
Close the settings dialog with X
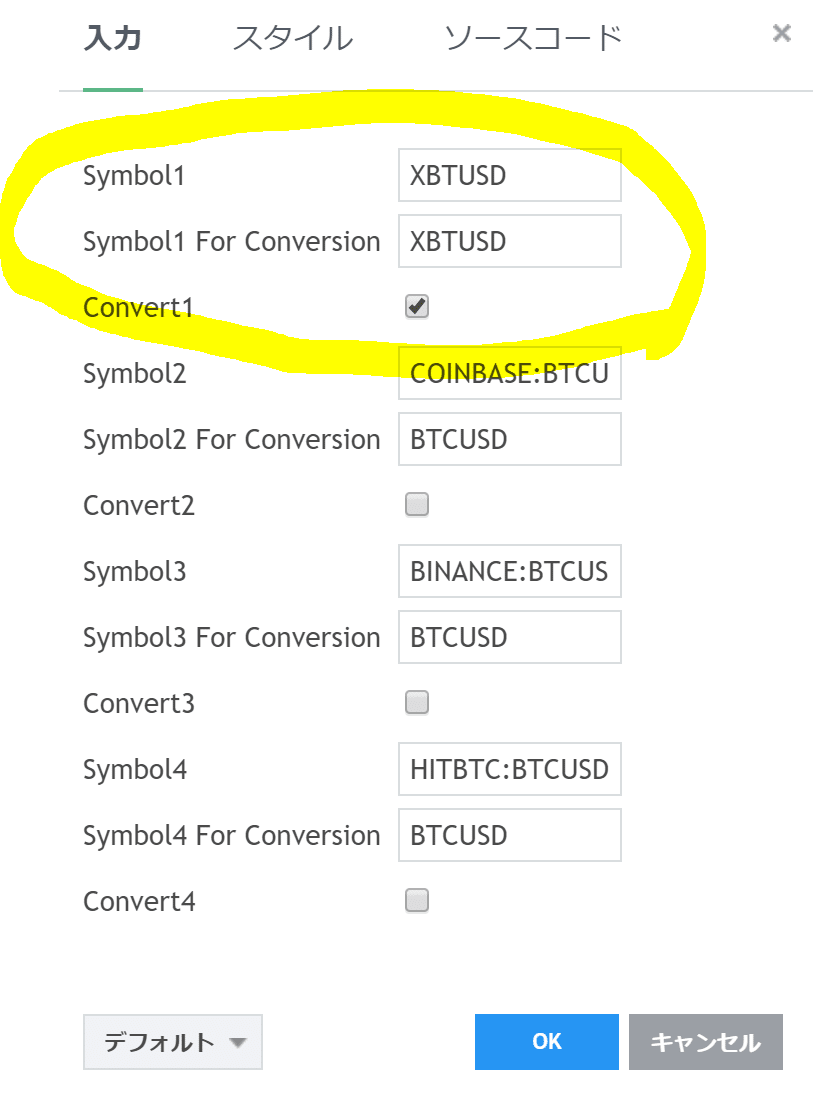click(782, 34)
